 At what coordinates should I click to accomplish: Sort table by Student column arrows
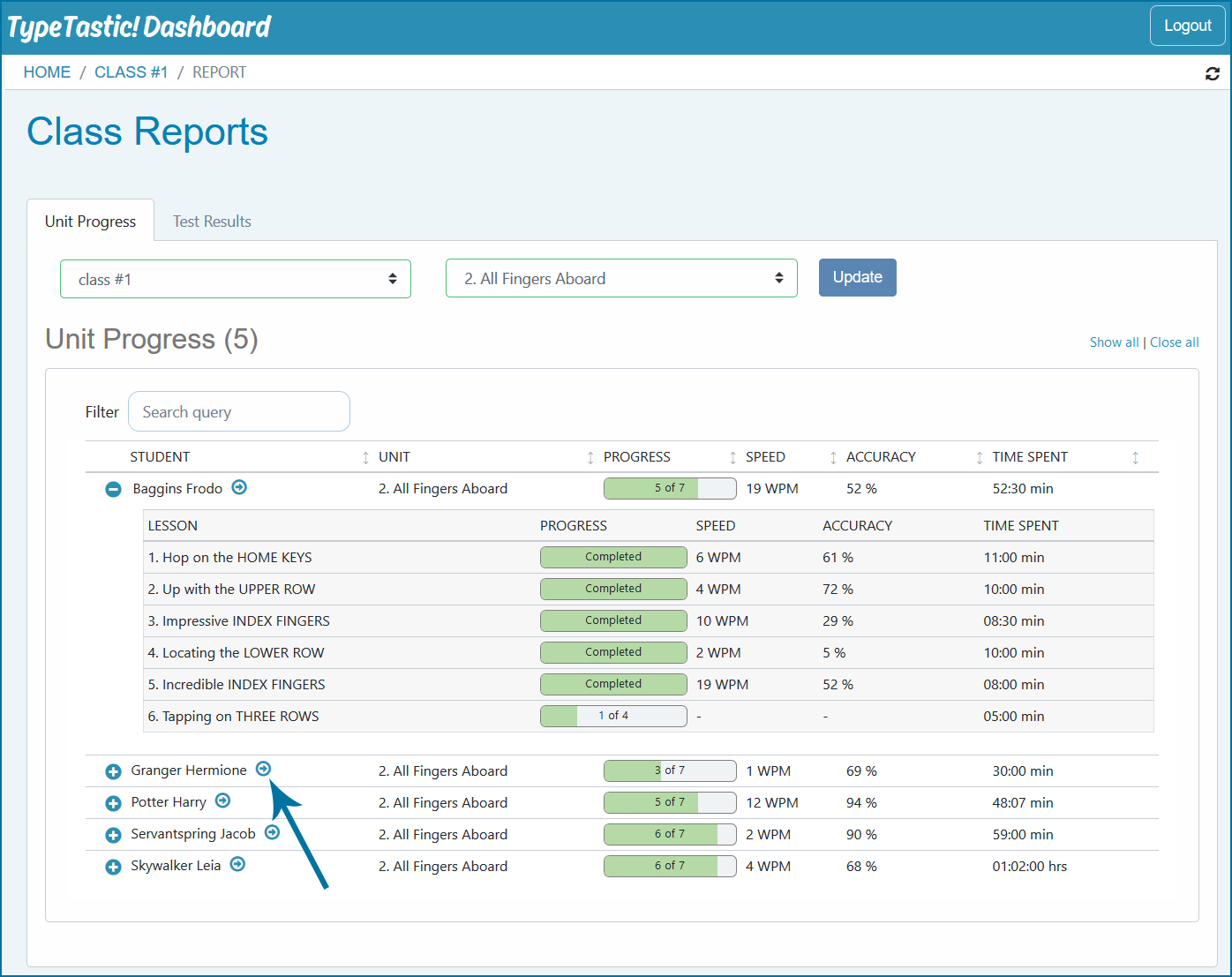tap(365, 457)
